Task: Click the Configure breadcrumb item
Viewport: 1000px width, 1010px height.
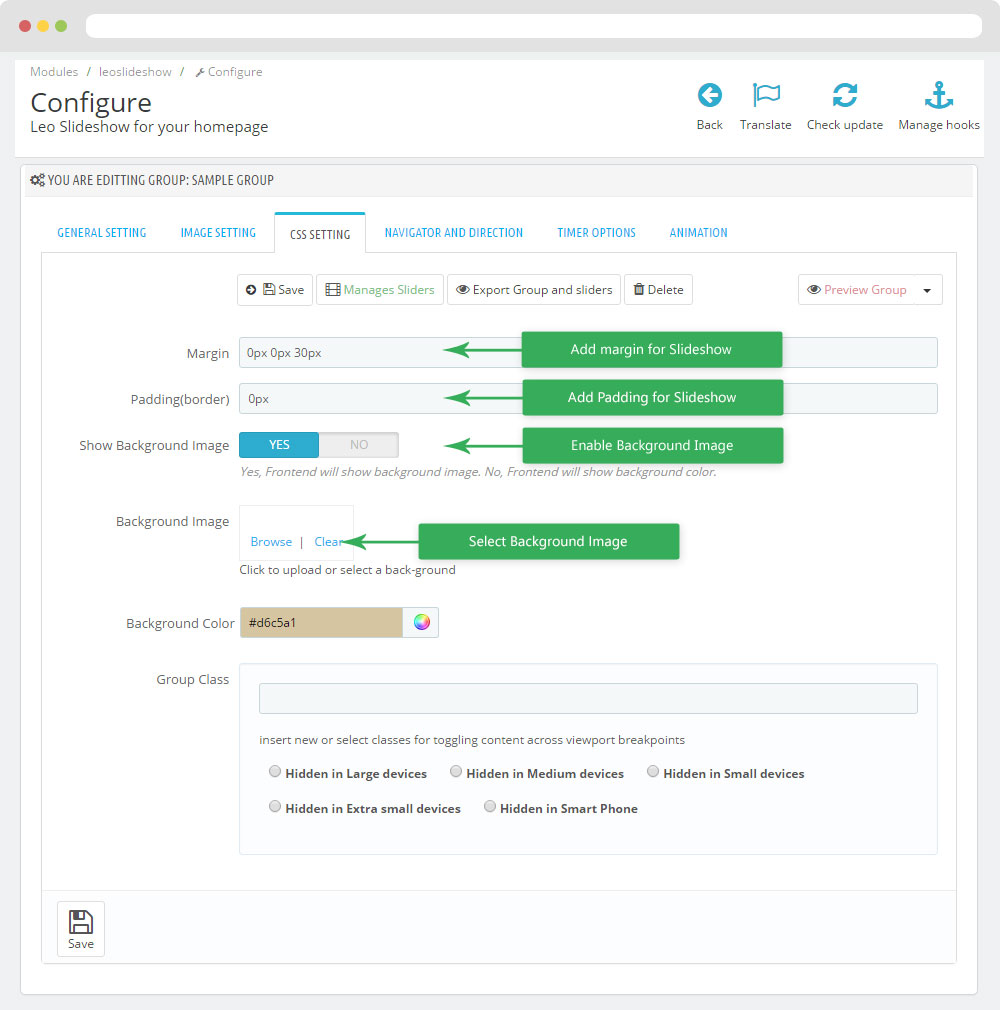Action: pos(229,71)
